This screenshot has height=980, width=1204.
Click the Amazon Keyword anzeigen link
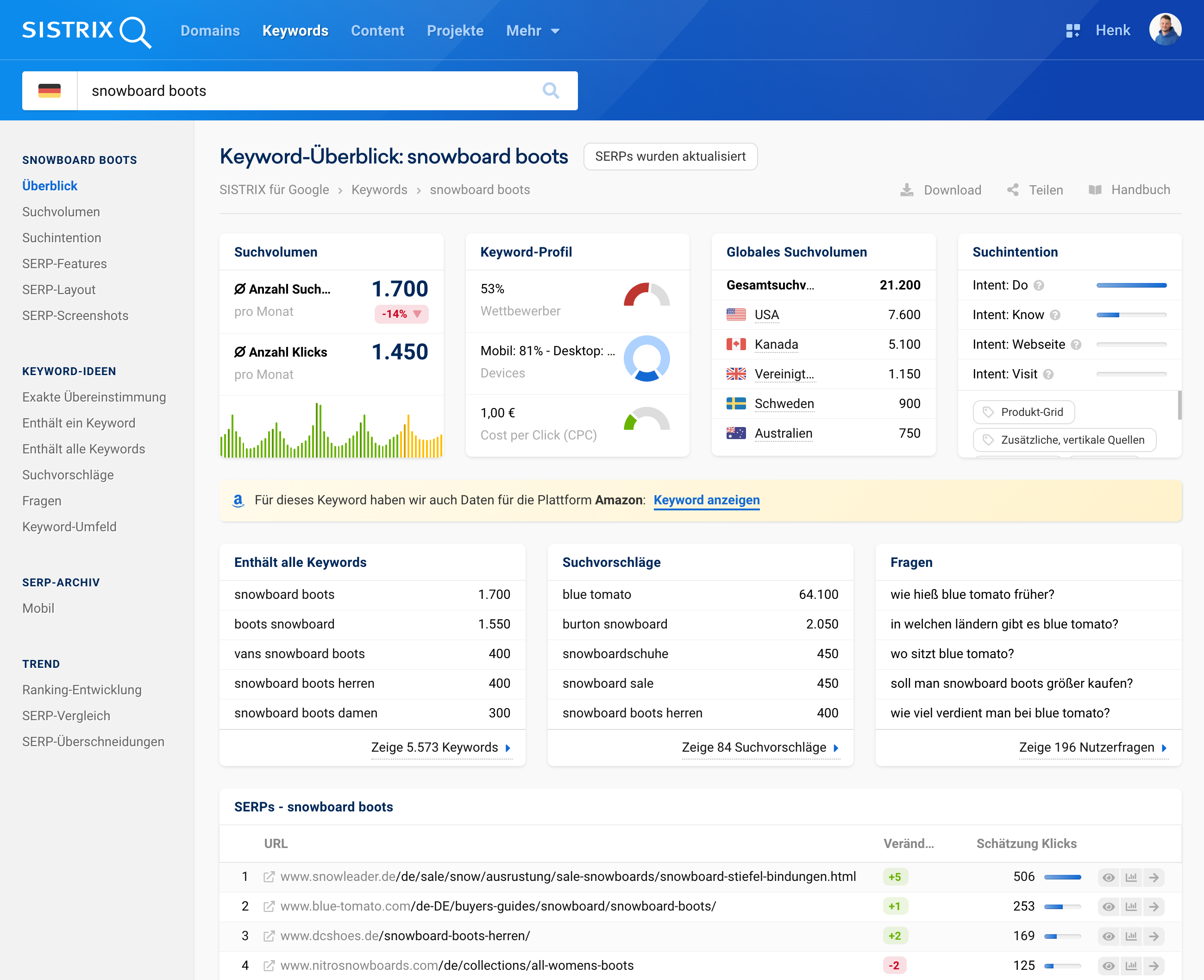pyautogui.click(x=706, y=500)
